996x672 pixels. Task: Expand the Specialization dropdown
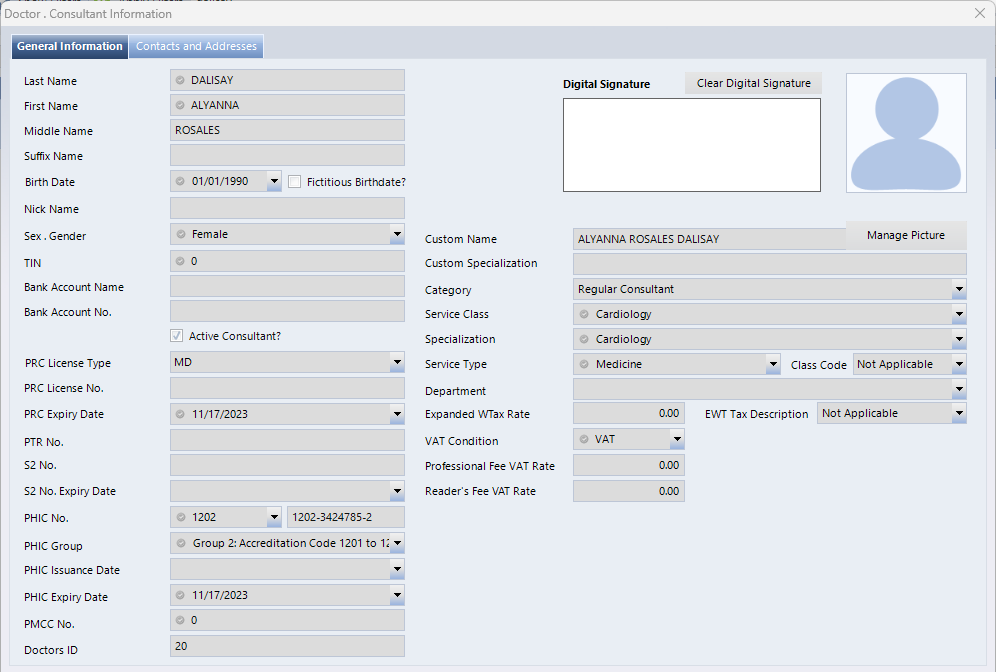click(959, 339)
